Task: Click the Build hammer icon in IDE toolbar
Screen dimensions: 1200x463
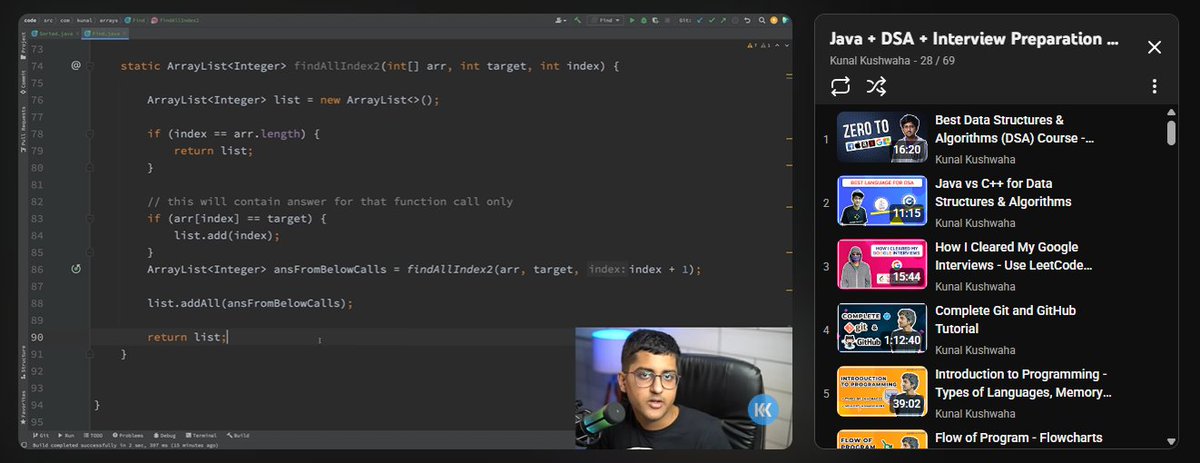Action: (x=577, y=20)
